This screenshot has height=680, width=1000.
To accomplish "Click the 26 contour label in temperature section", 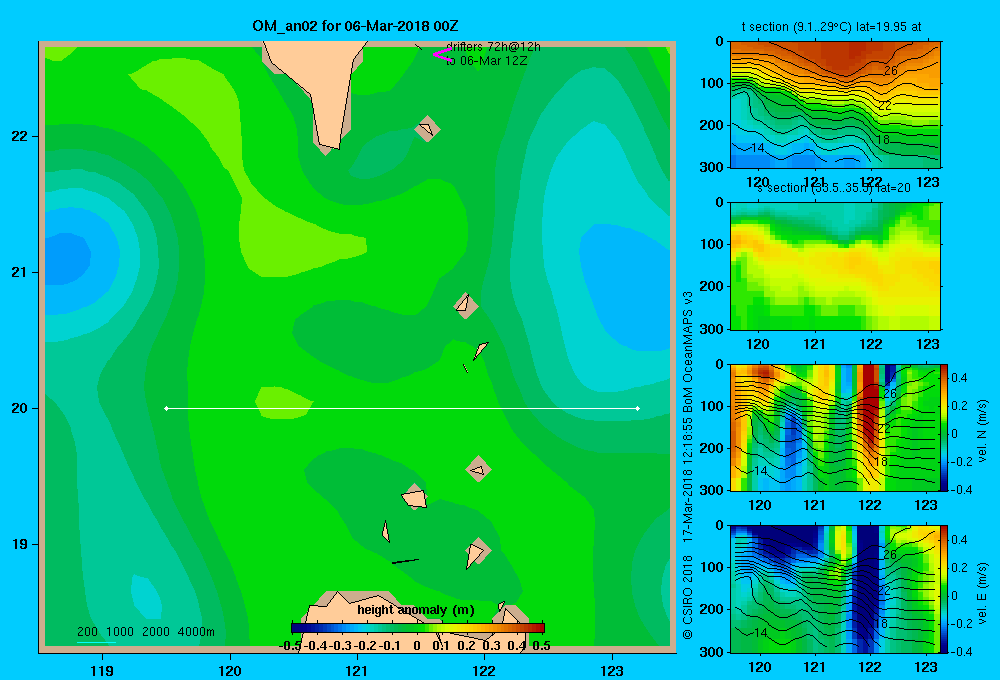I will (x=890, y=71).
